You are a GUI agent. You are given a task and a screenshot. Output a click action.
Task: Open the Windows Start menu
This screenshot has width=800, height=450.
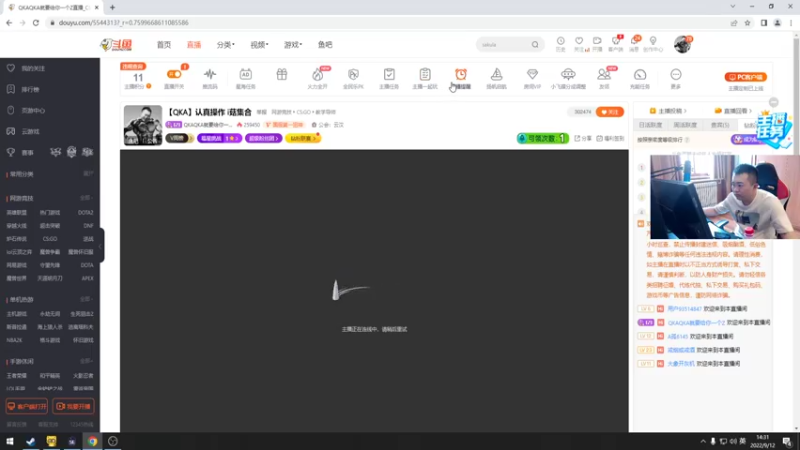10,441
